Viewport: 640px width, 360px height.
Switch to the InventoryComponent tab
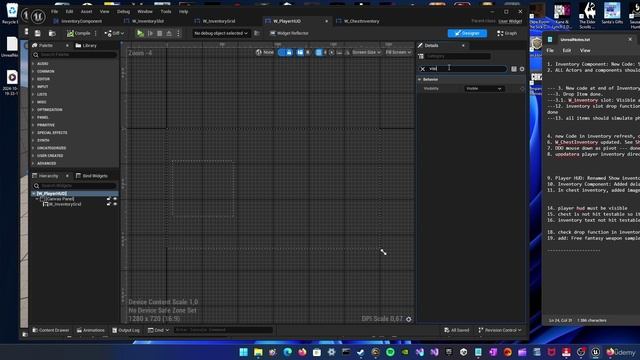coord(81,21)
